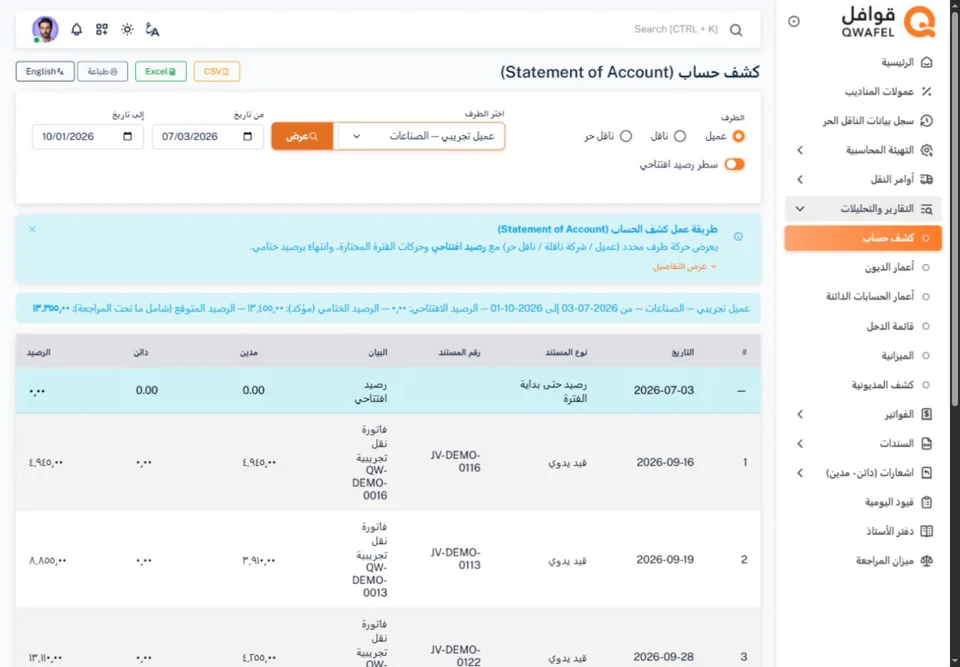The height and width of the screenshot is (667, 960).
Task: Select the ناقل radio button
Action: click(680, 137)
